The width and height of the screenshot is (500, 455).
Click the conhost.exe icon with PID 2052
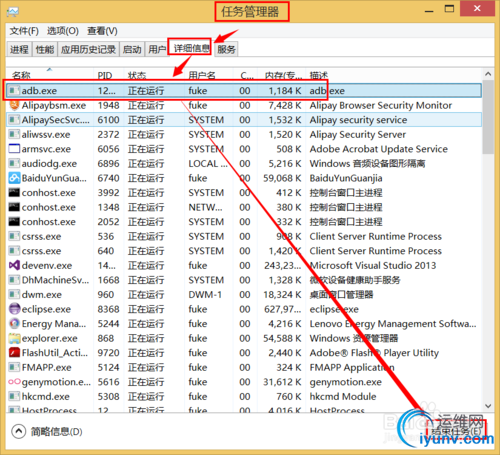click(14, 222)
